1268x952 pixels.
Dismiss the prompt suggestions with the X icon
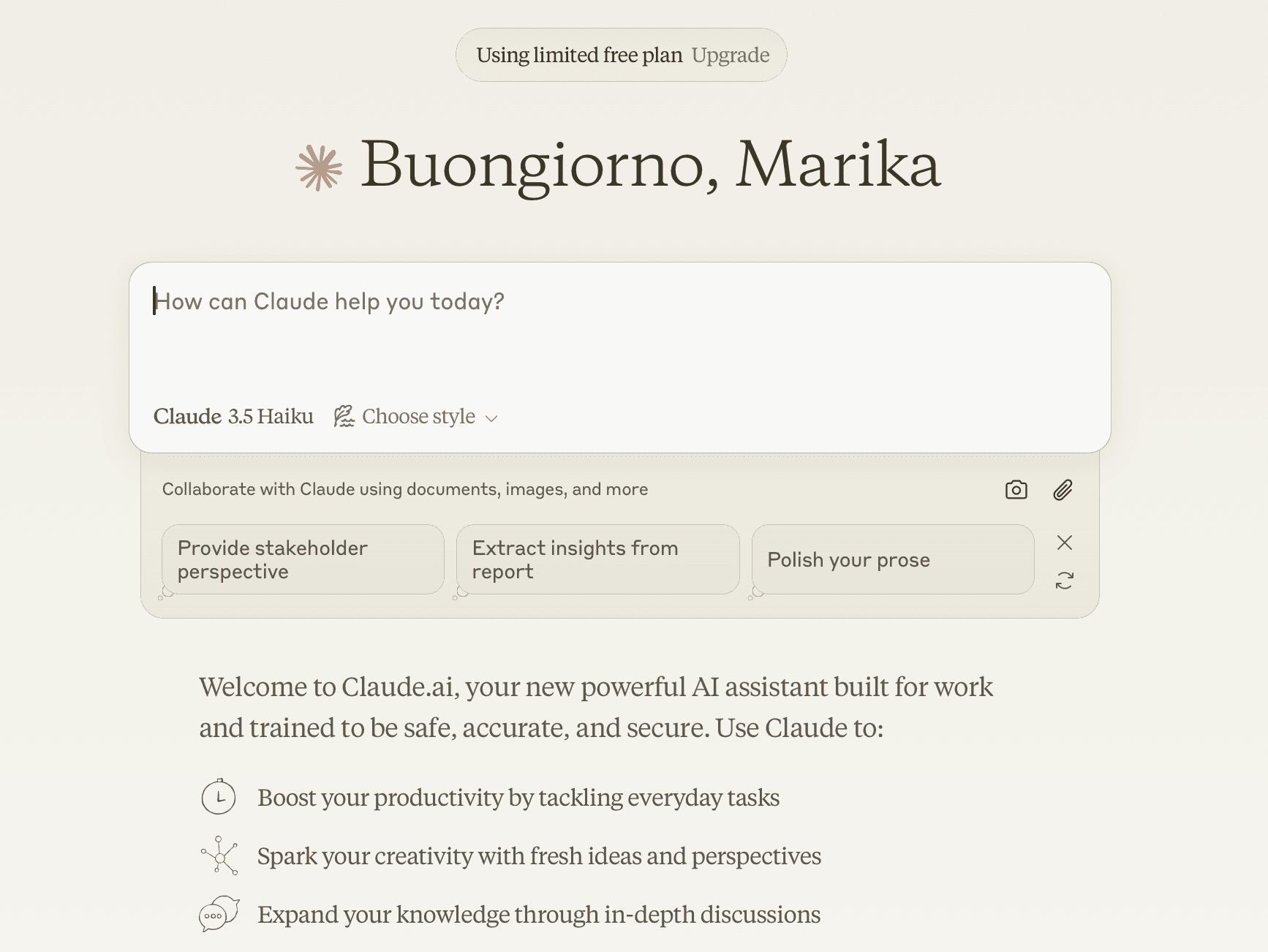pos(1064,543)
